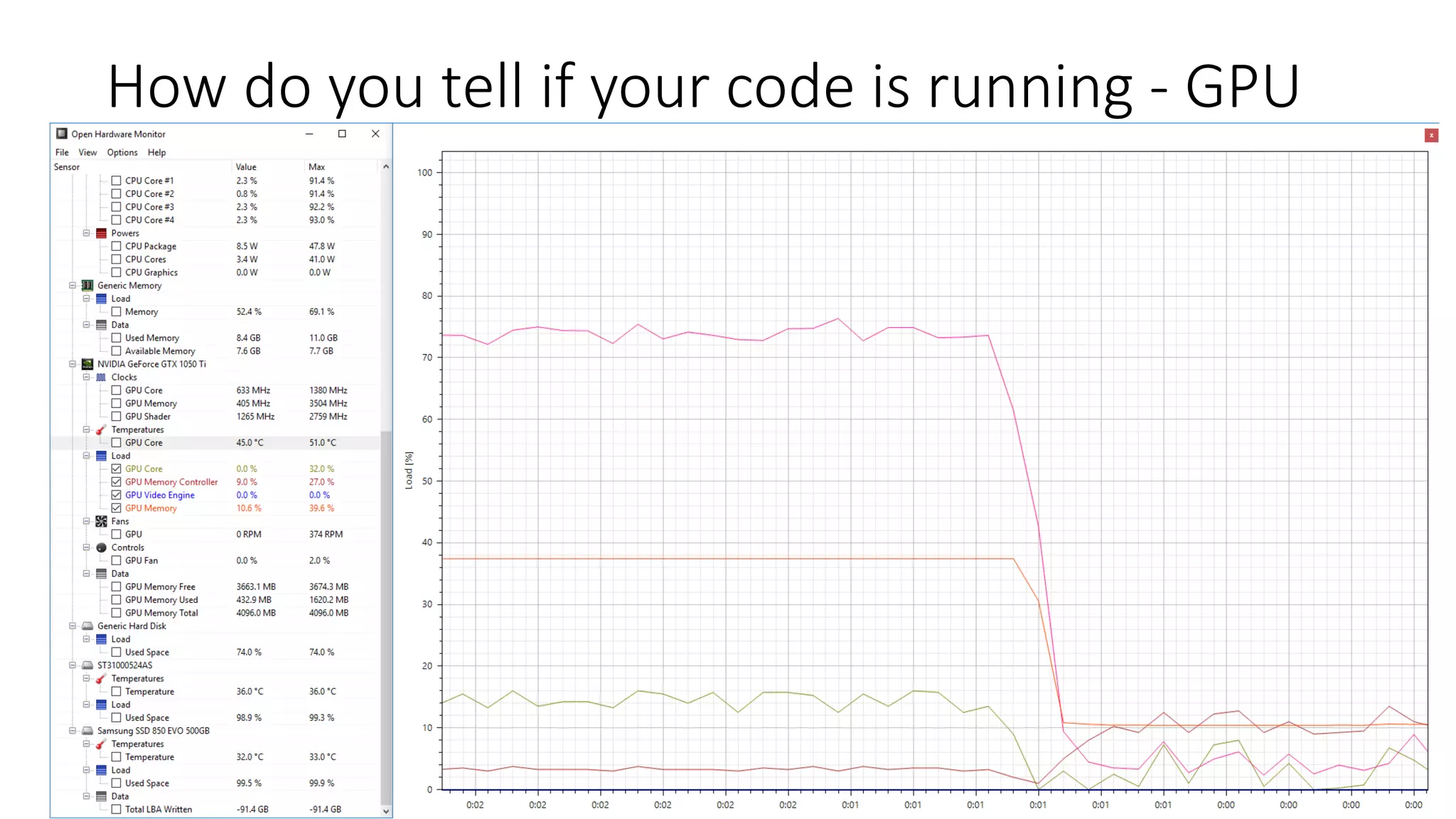Open the Options menu

point(122,152)
